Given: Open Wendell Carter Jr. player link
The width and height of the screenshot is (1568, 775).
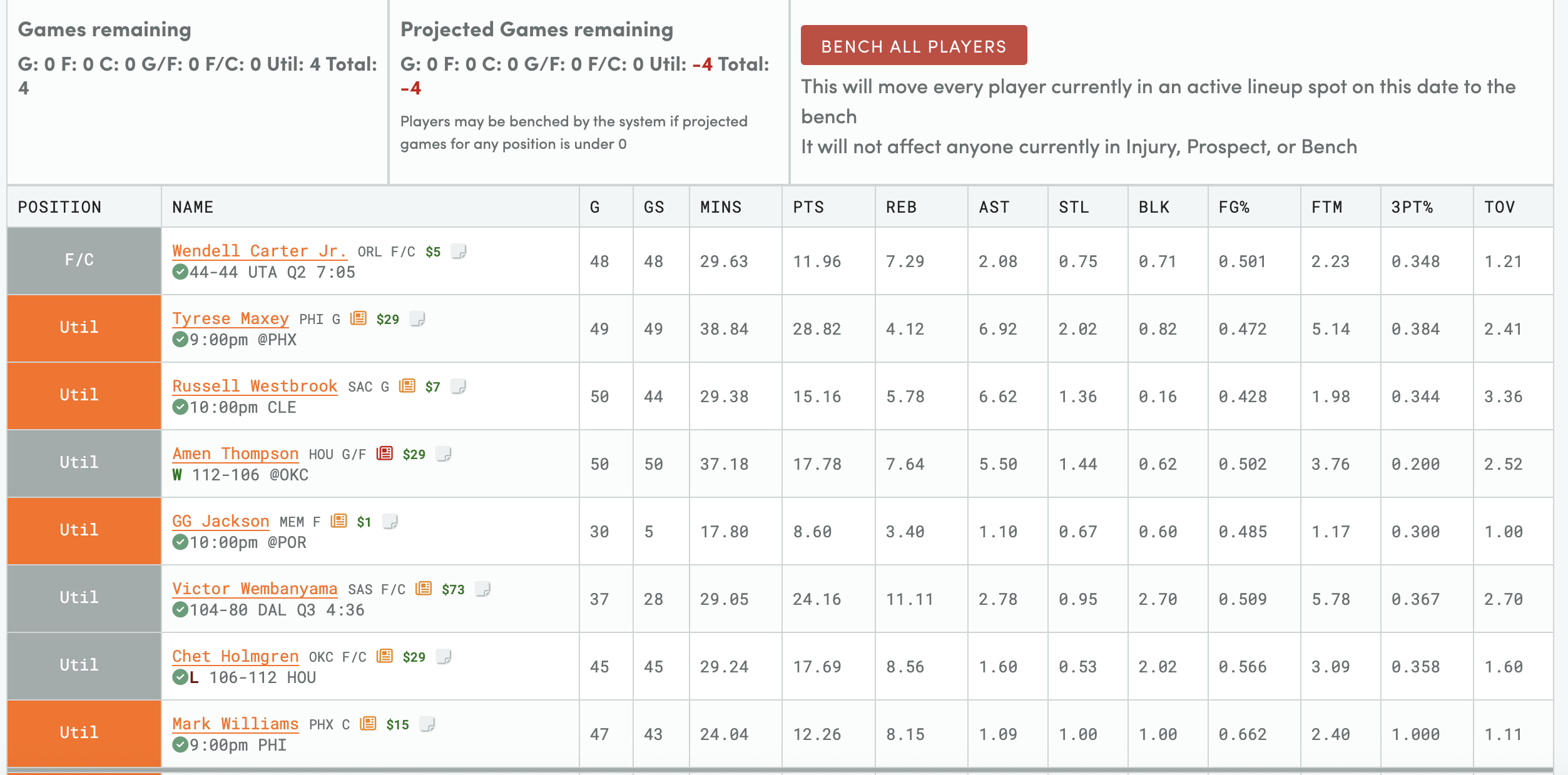Looking at the screenshot, I should 259,251.
